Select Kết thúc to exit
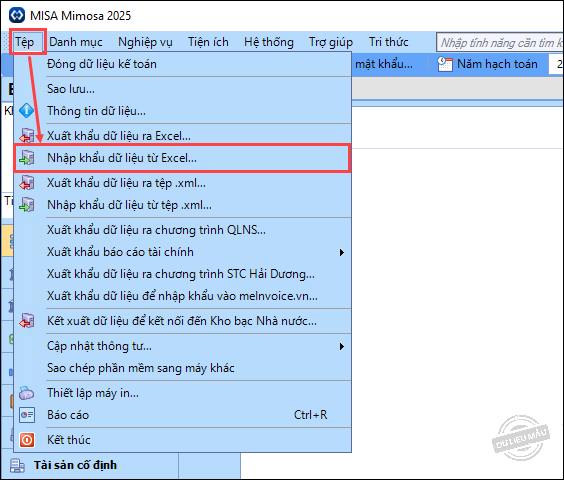This screenshot has height=480, width=564. 182,440
